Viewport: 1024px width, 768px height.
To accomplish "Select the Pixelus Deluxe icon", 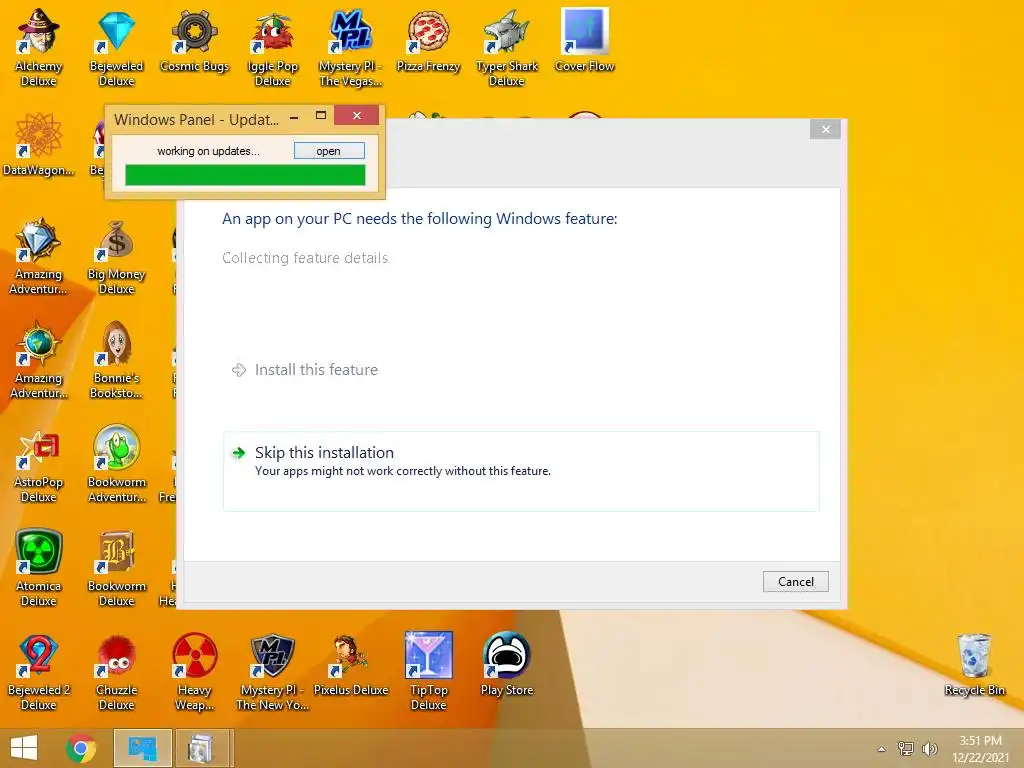I will click(351, 665).
